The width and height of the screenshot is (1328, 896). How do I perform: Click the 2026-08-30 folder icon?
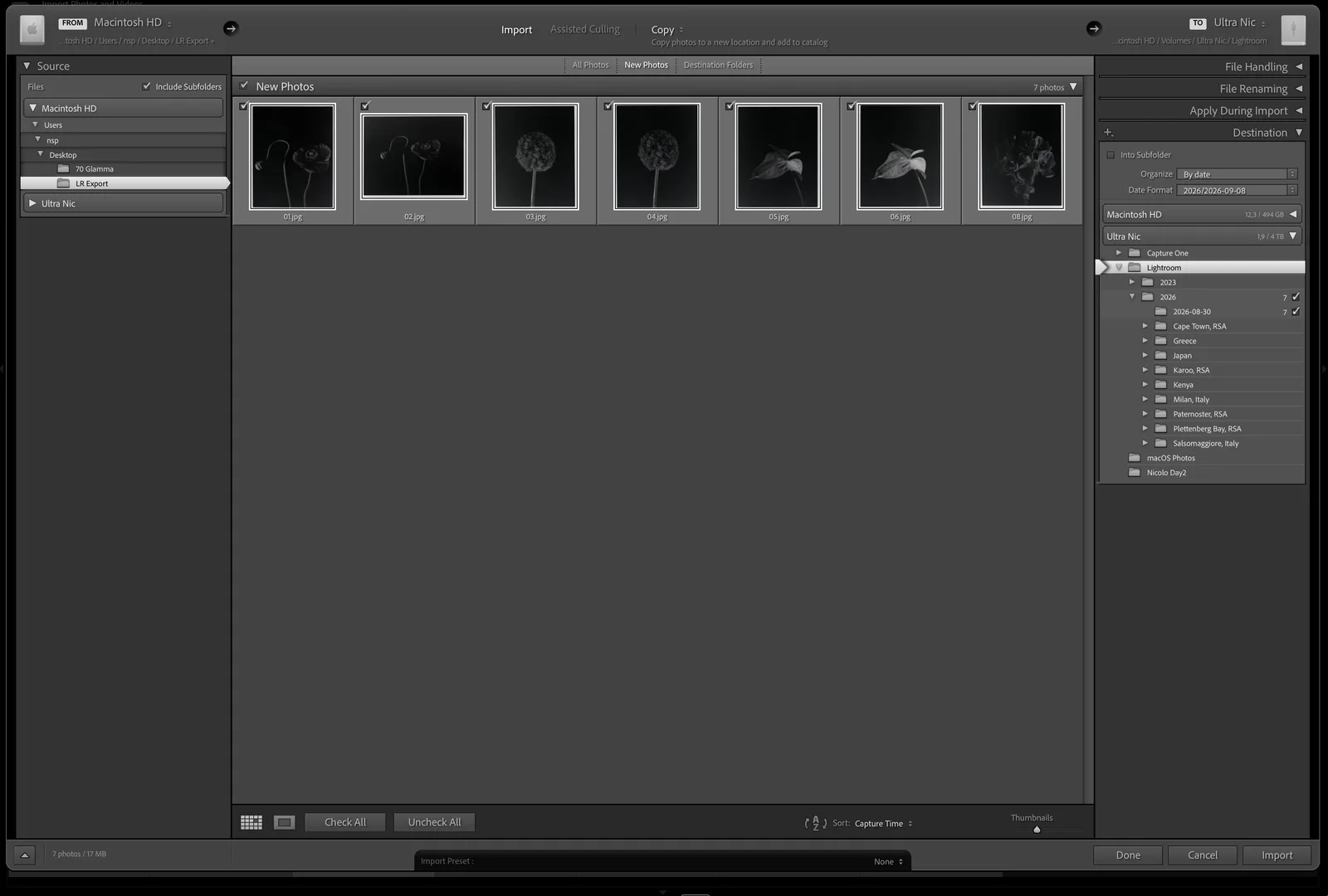(1160, 312)
